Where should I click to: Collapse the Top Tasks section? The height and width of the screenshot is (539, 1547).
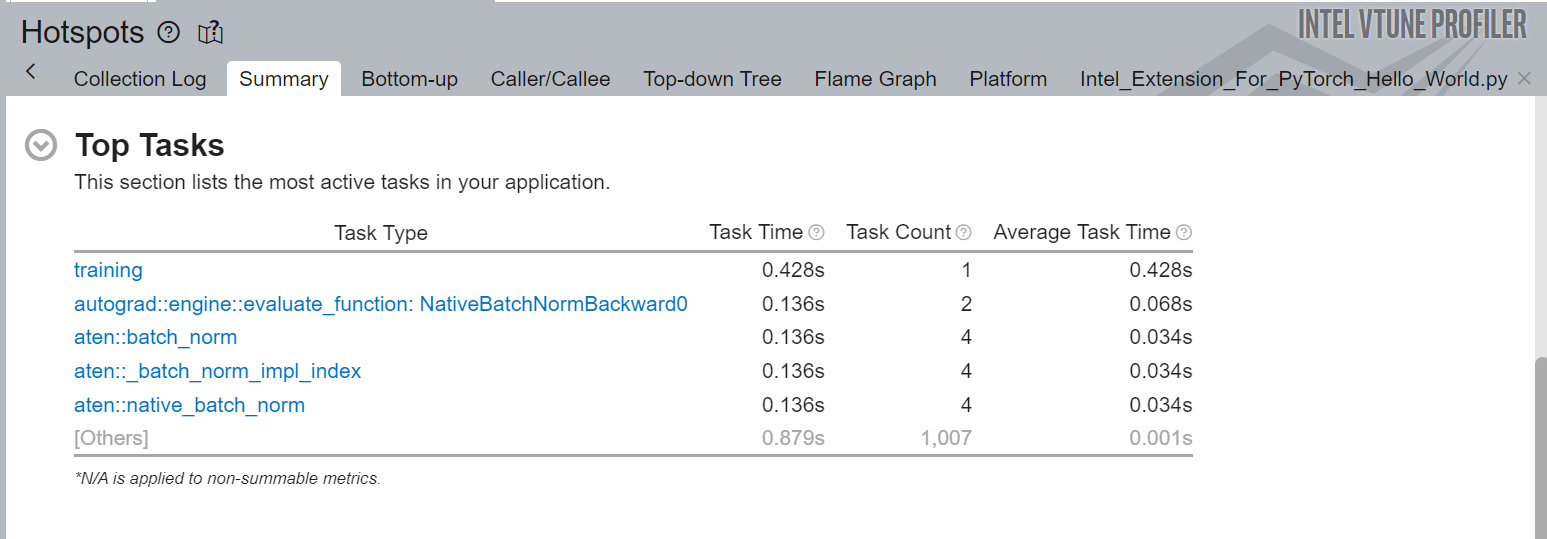click(x=40, y=146)
